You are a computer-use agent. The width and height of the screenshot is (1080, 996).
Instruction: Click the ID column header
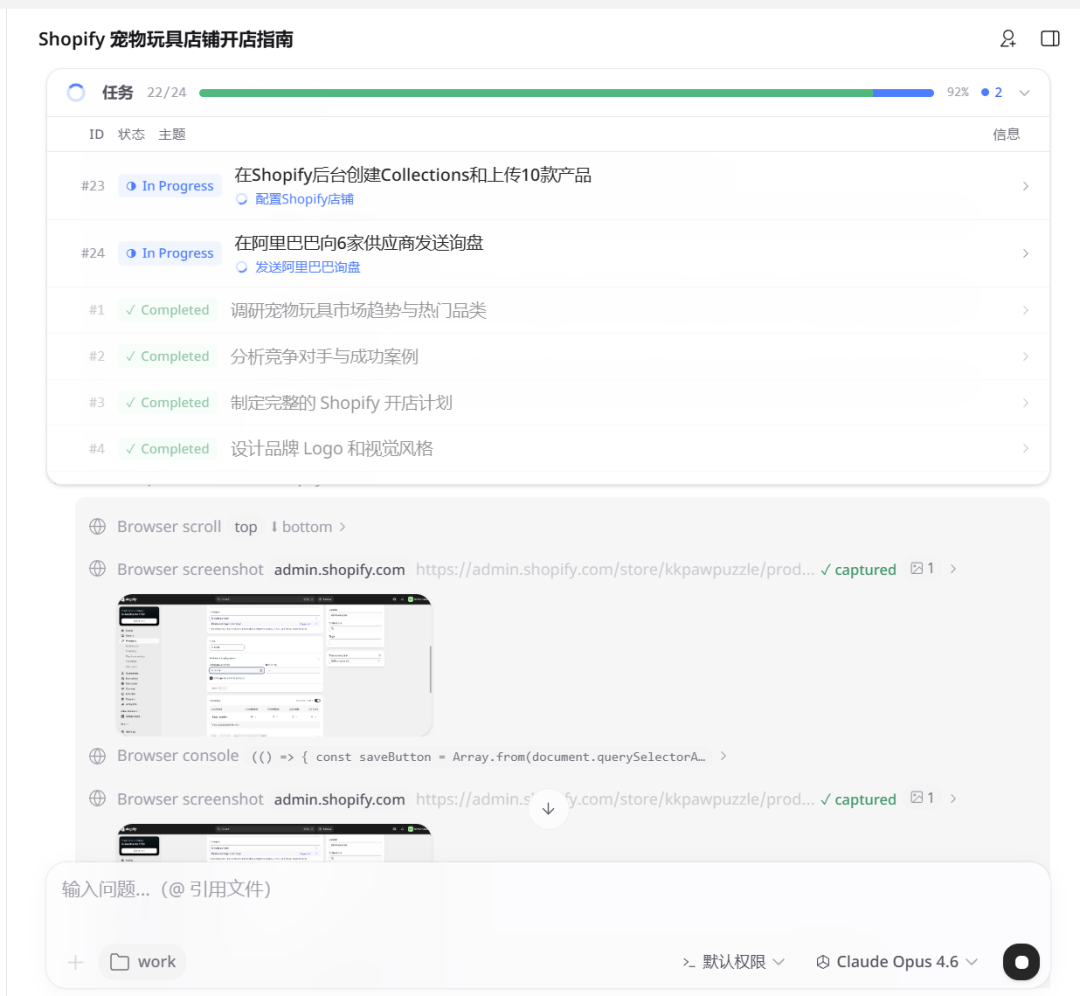point(96,134)
